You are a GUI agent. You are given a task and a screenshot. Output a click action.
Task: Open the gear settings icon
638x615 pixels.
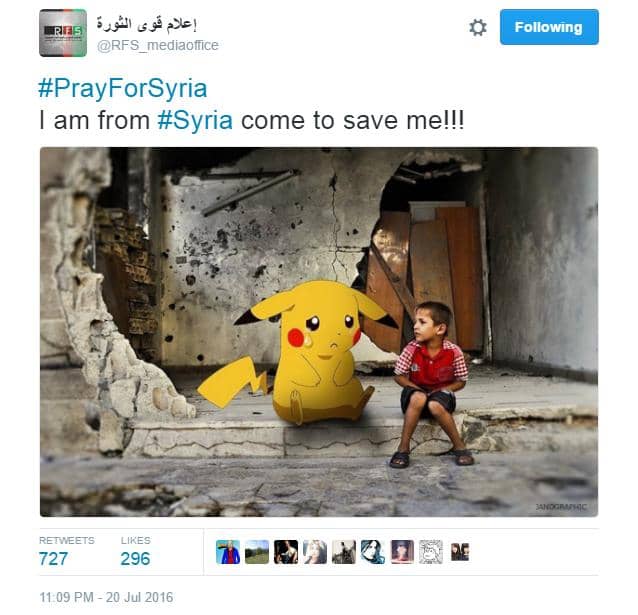pos(477,28)
